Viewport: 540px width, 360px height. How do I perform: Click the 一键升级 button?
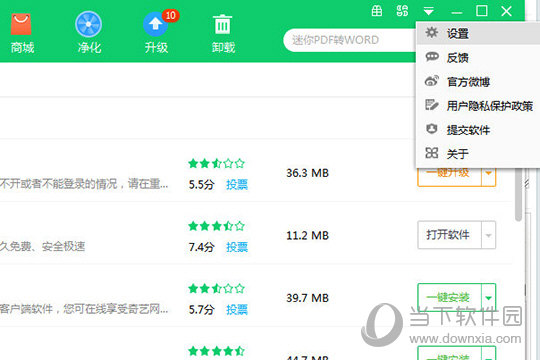pyautogui.click(x=449, y=176)
